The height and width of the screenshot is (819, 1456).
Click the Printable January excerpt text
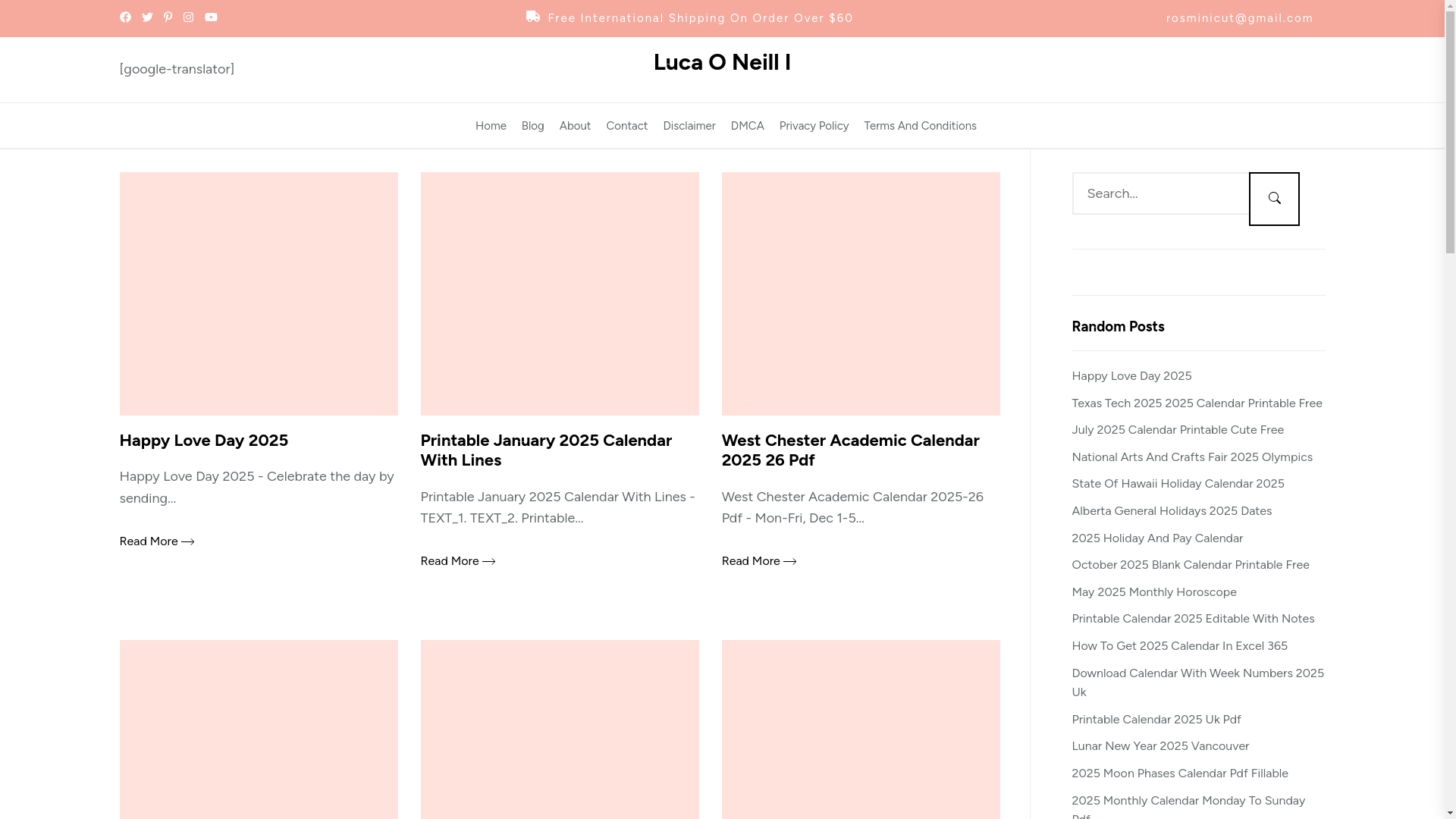coord(557,507)
